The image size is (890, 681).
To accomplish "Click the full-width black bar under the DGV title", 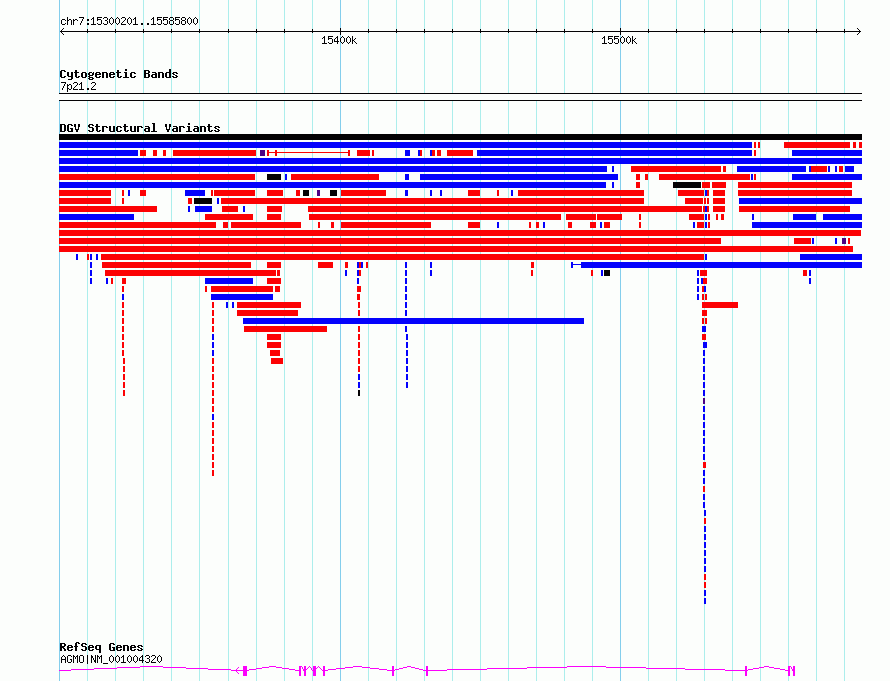I will pyautogui.click(x=460, y=137).
